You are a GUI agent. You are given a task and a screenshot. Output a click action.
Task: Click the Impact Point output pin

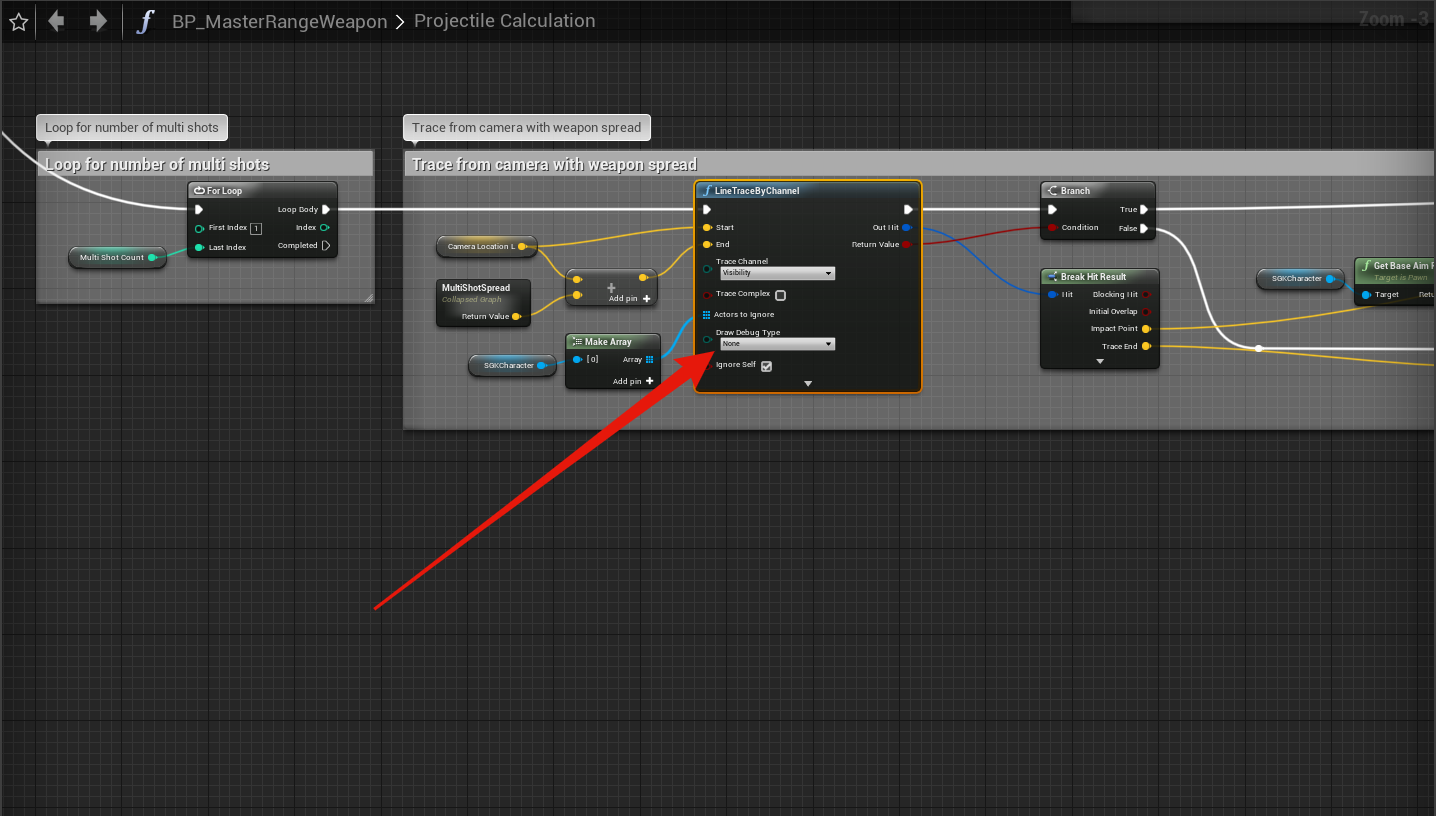click(x=1146, y=329)
